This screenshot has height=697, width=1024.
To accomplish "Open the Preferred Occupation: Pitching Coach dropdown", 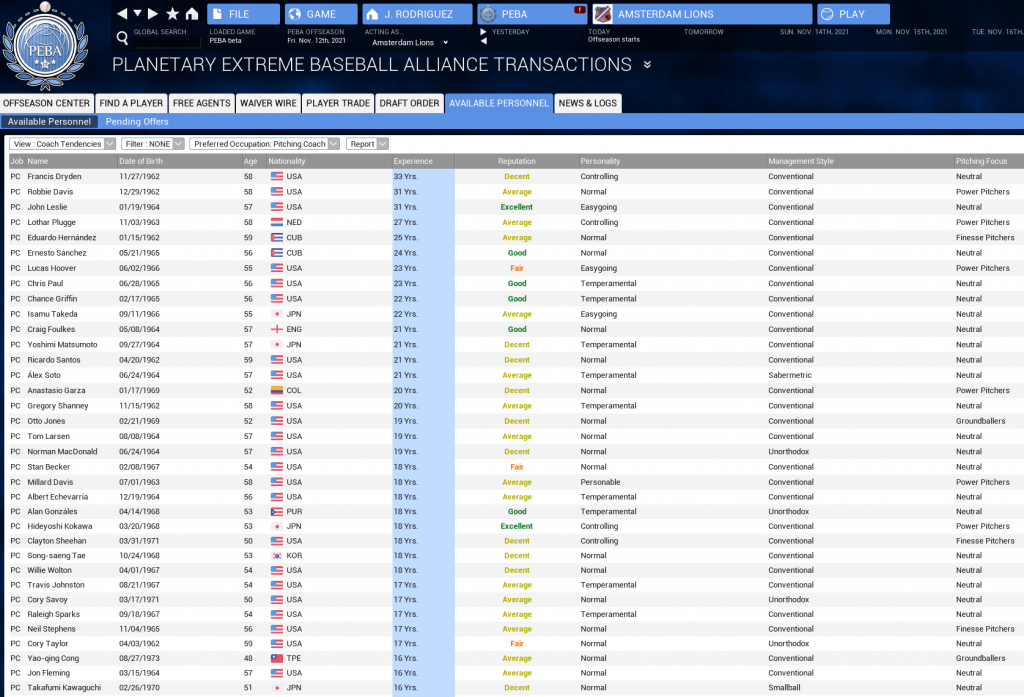I will click(264, 144).
